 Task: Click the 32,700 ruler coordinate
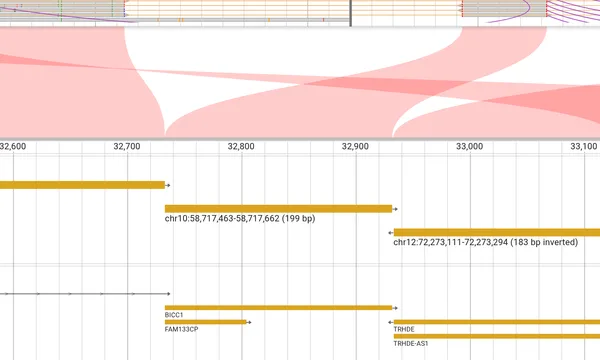127,147
